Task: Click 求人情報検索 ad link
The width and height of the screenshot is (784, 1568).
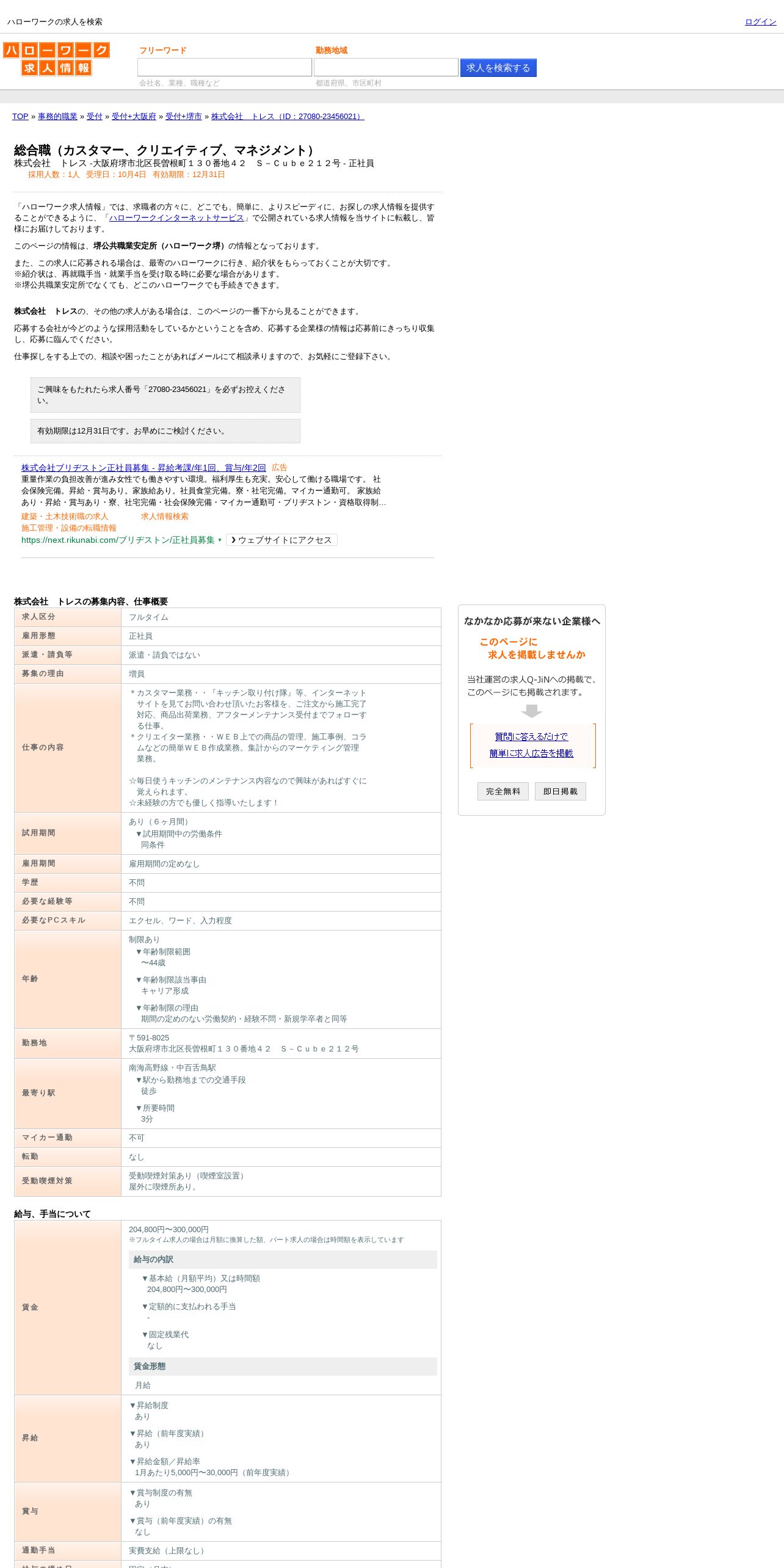Action: click(x=165, y=517)
